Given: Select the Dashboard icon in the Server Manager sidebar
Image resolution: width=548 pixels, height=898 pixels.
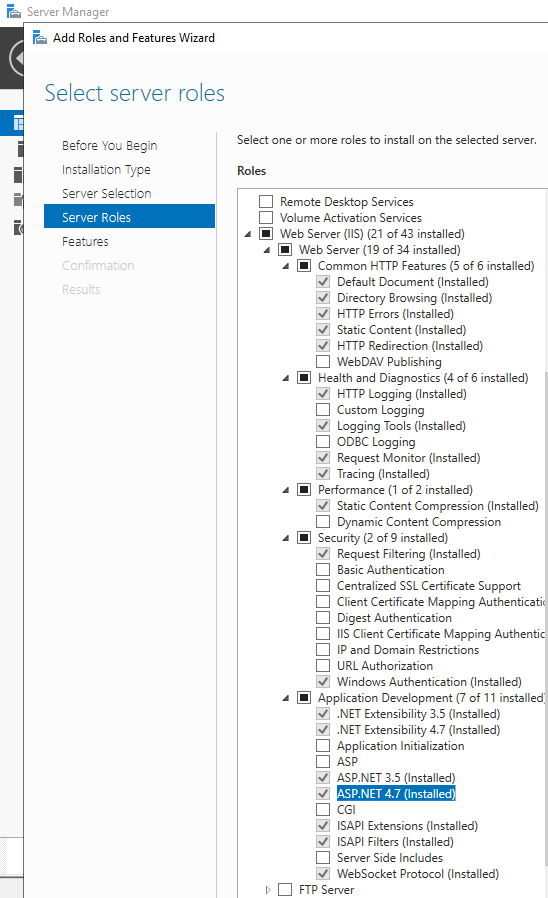Looking at the screenshot, I should (x=18, y=123).
